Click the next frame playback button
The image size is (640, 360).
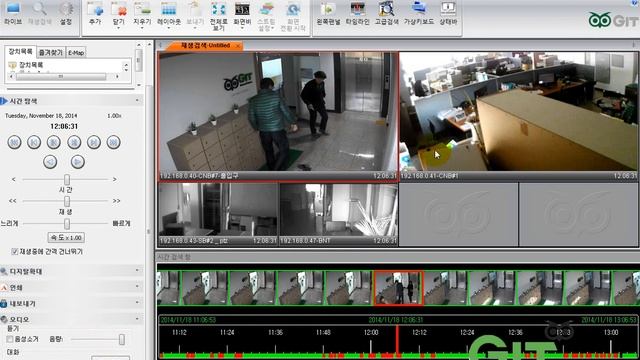click(x=93, y=142)
